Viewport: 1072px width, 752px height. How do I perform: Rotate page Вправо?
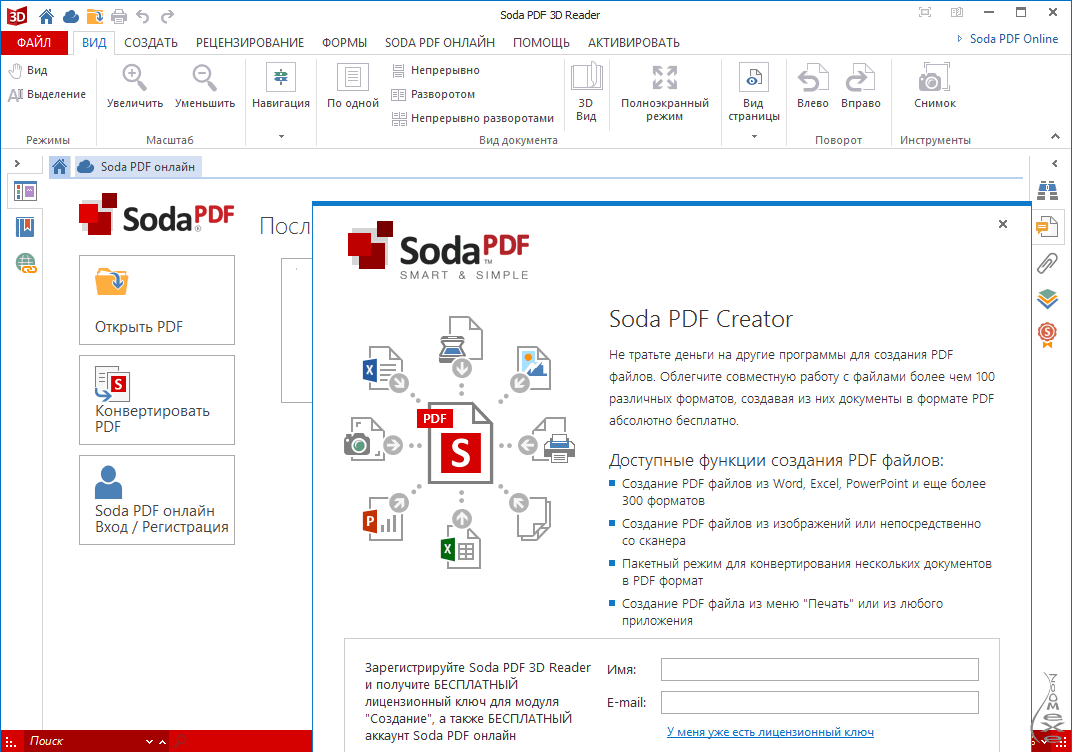tap(861, 87)
